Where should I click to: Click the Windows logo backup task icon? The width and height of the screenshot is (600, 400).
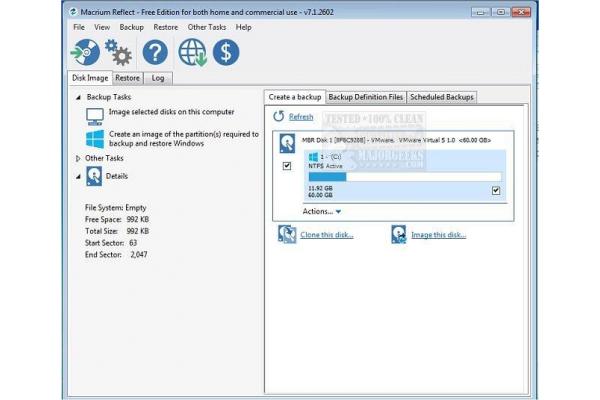95,139
